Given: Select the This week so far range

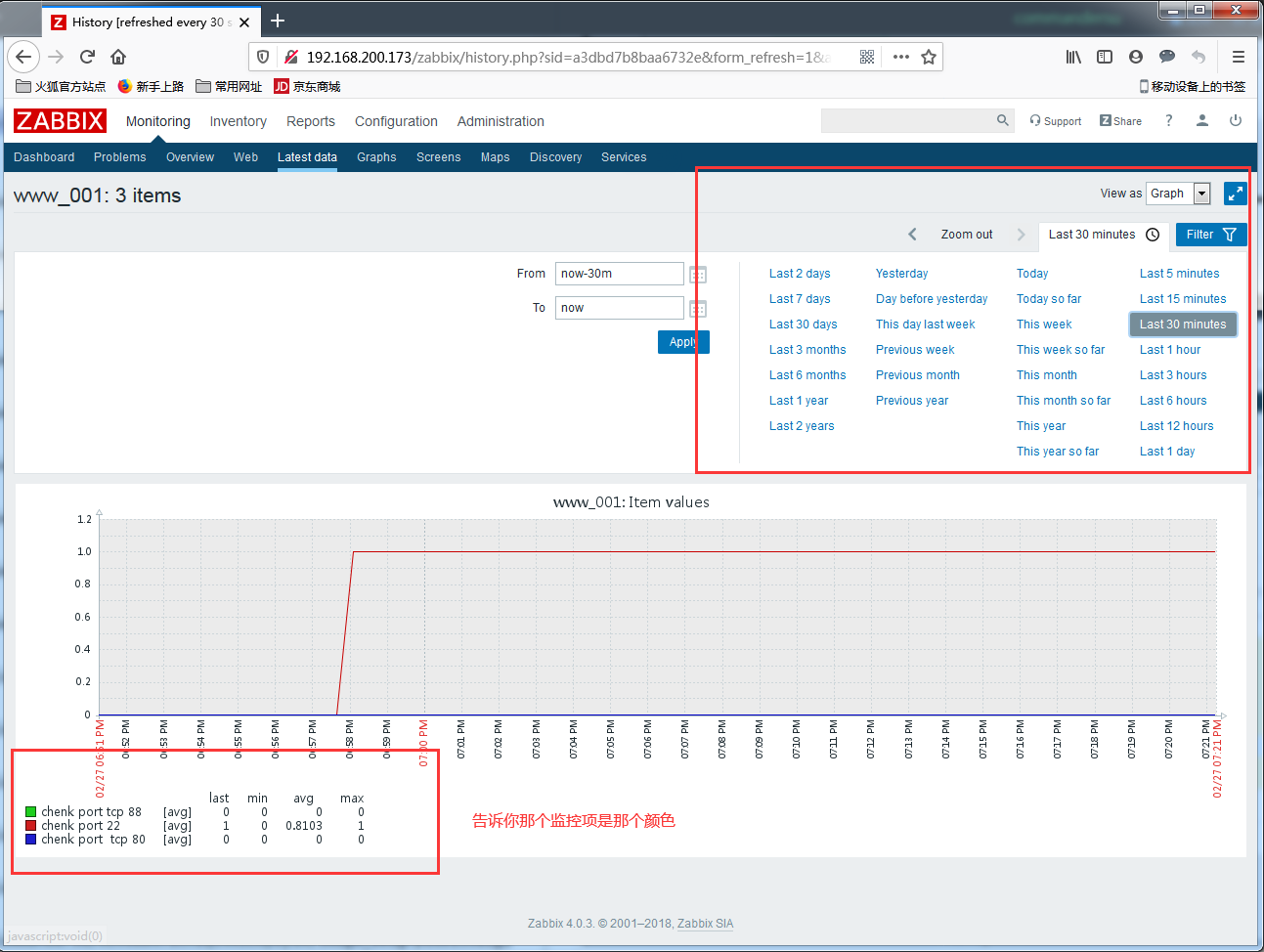Looking at the screenshot, I should 1061,350.
